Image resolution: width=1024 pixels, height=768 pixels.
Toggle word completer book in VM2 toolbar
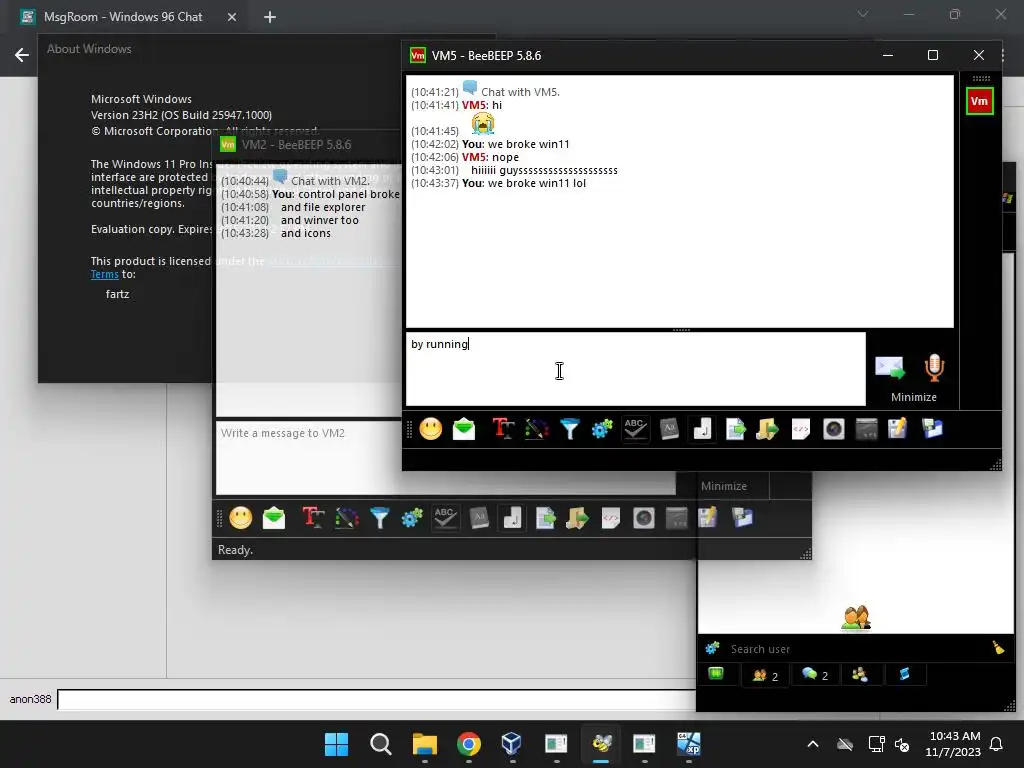(x=479, y=518)
